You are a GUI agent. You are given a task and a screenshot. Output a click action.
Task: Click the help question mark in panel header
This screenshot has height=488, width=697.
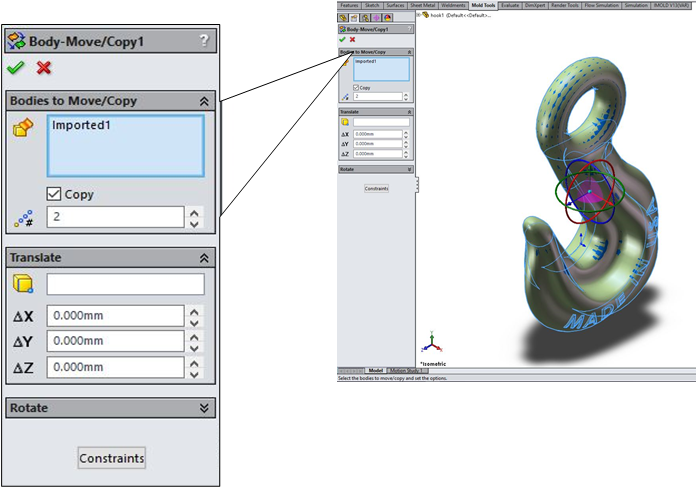point(204,41)
